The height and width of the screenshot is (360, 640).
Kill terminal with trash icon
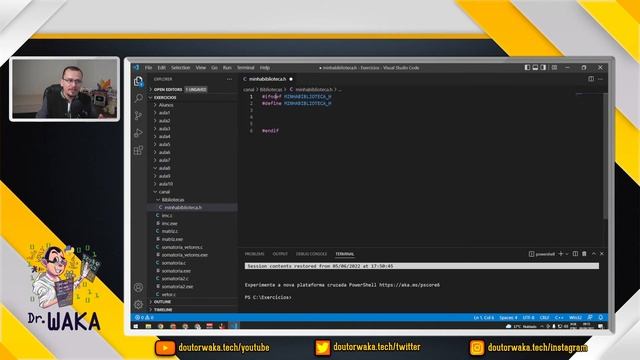coord(584,254)
